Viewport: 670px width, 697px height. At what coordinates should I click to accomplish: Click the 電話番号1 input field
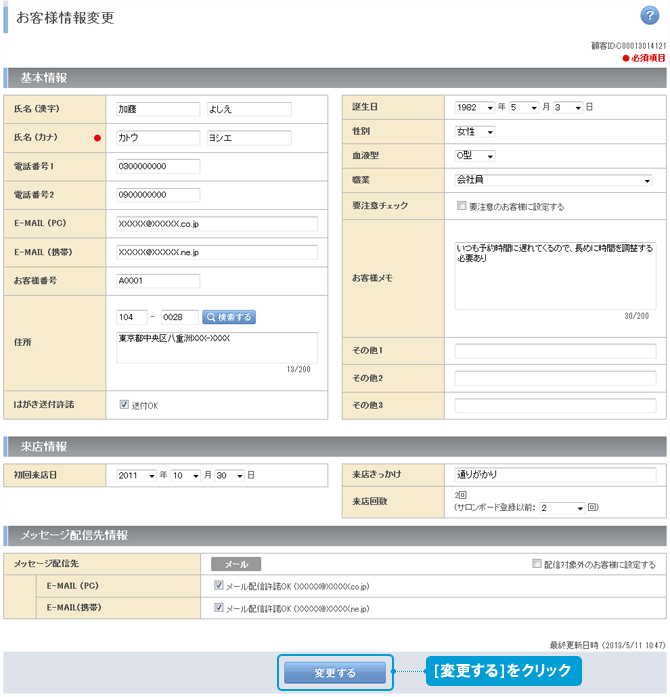[158, 166]
